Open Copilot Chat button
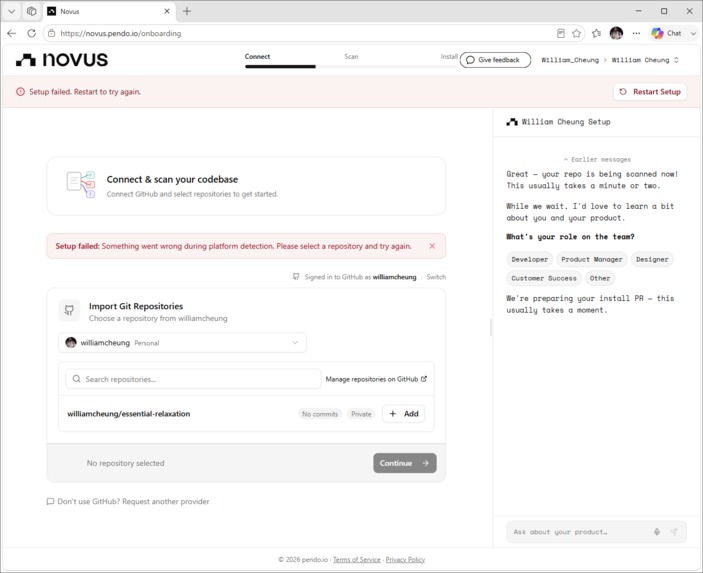 coord(666,33)
